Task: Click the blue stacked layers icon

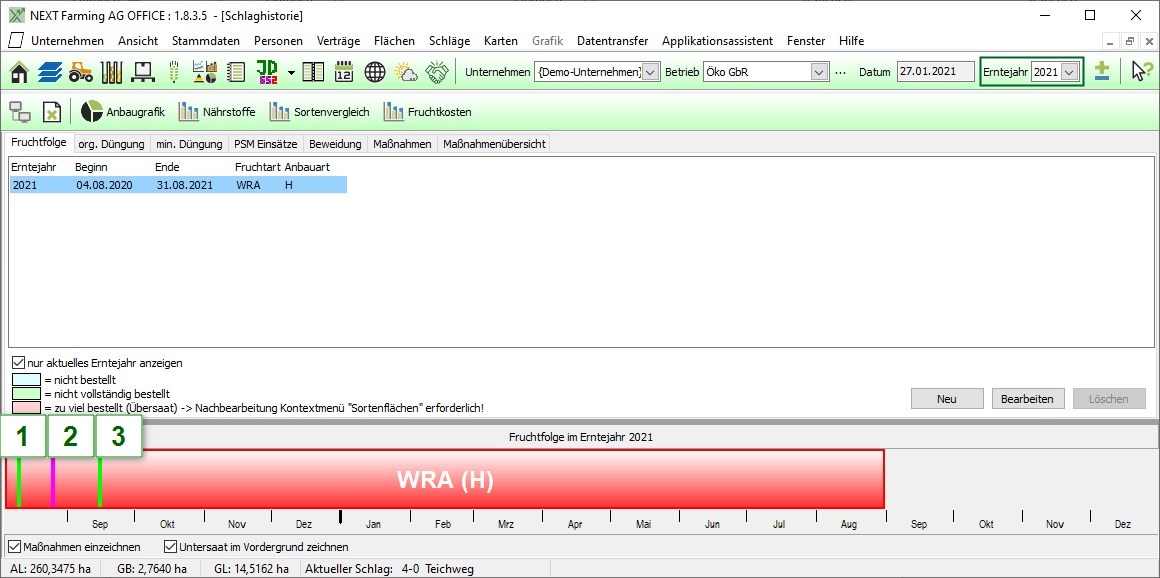Action: pyautogui.click(x=50, y=72)
